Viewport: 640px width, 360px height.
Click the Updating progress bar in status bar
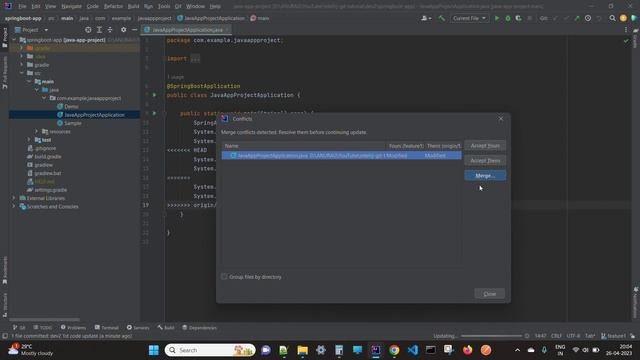491,336
